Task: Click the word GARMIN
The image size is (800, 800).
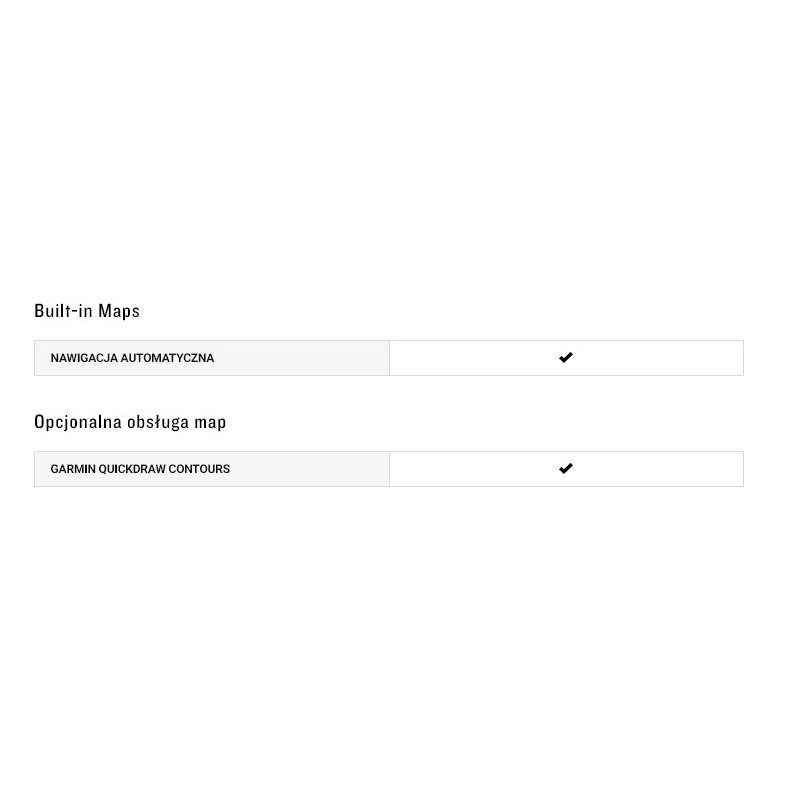Action: [x=72, y=469]
